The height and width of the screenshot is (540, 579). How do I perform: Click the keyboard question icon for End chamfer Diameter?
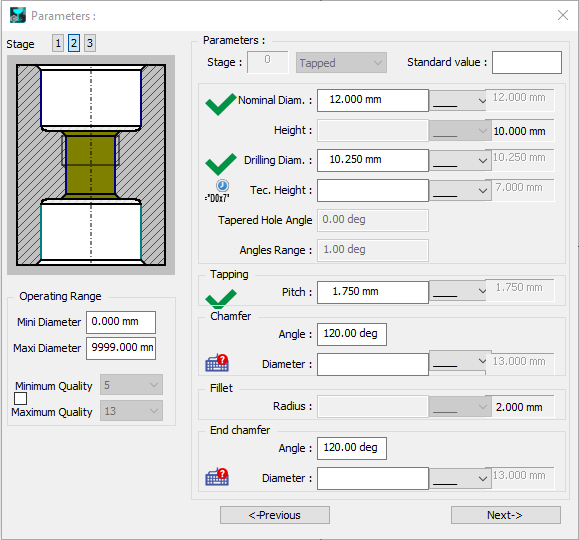click(x=217, y=476)
